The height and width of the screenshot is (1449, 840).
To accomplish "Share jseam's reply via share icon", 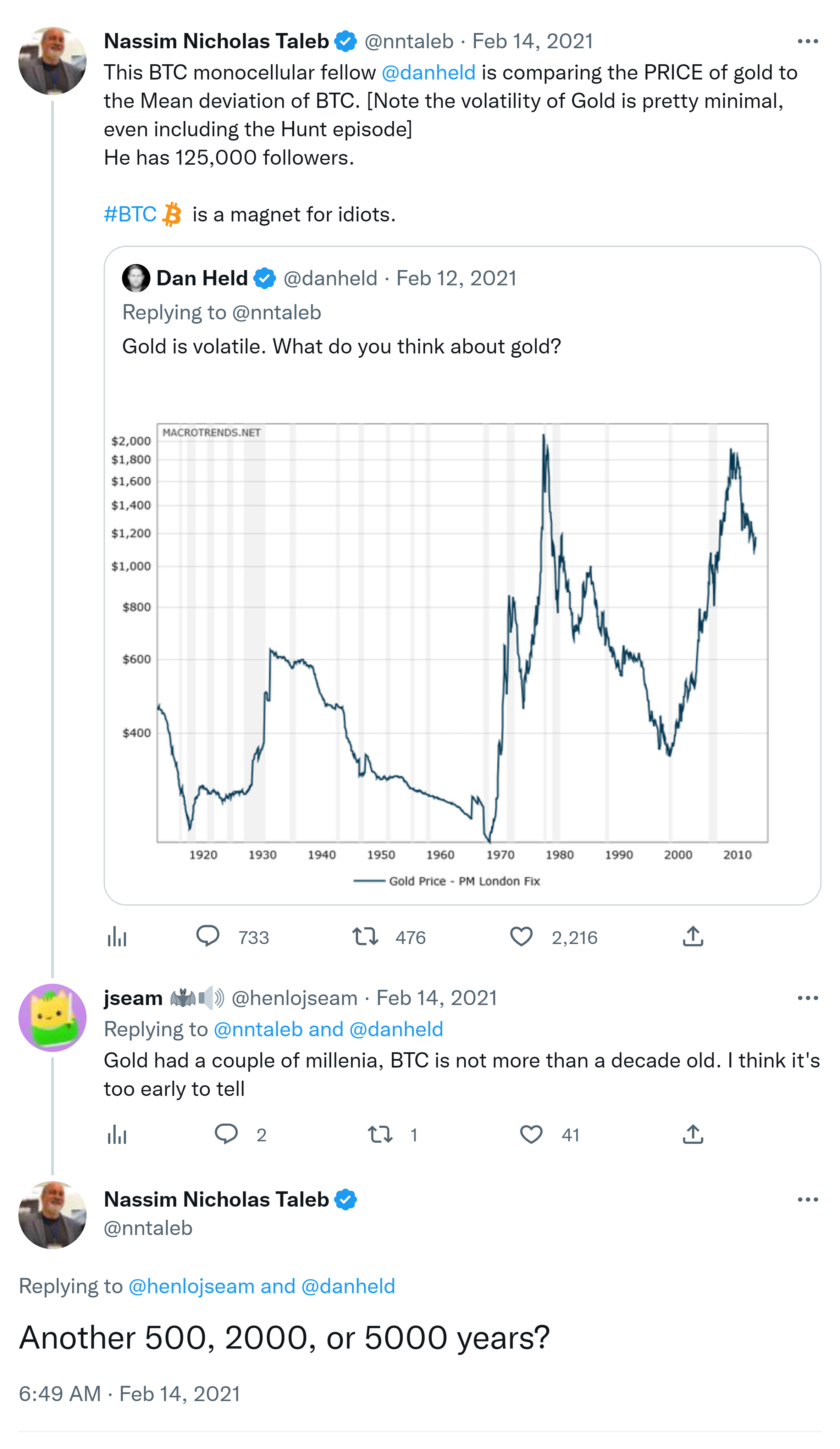I will tap(693, 1134).
